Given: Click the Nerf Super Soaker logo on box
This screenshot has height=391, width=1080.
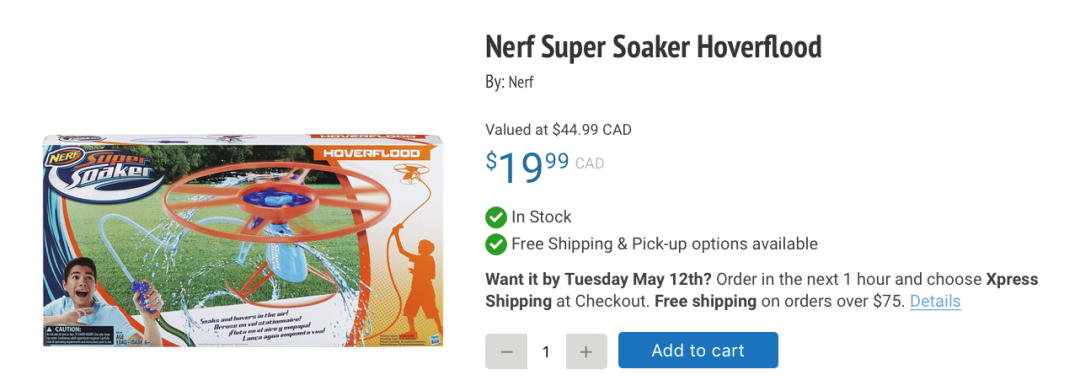Looking at the screenshot, I should [x=102, y=172].
